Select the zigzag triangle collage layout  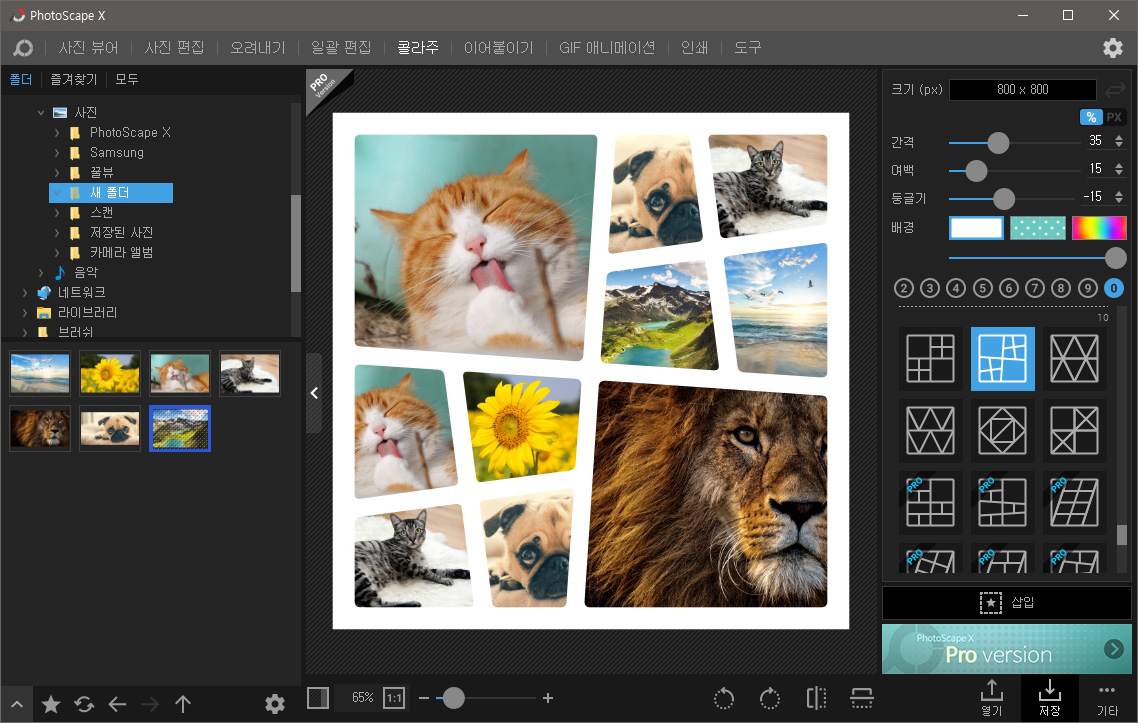point(930,430)
